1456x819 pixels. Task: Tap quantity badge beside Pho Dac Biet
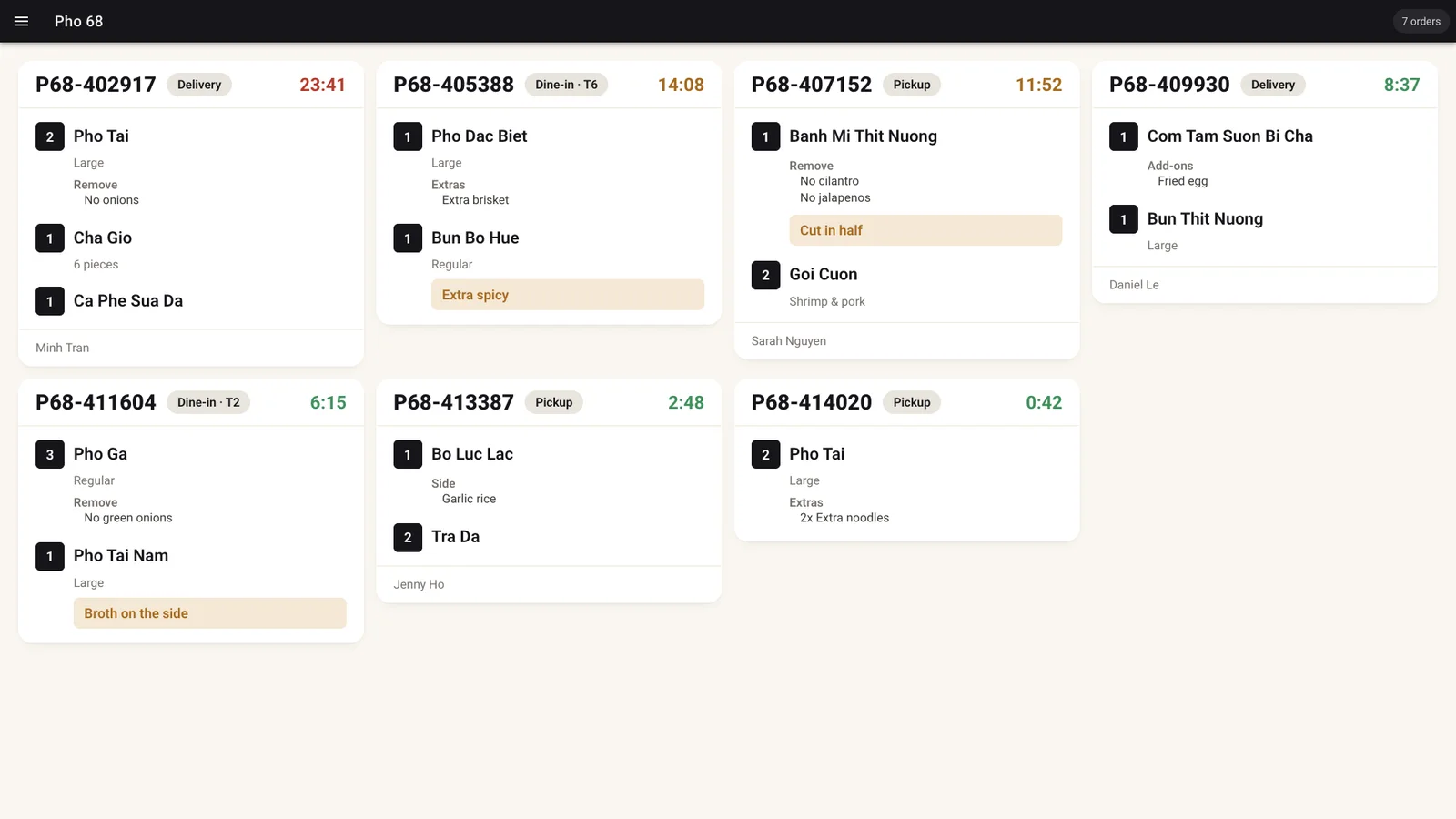[x=408, y=136]
